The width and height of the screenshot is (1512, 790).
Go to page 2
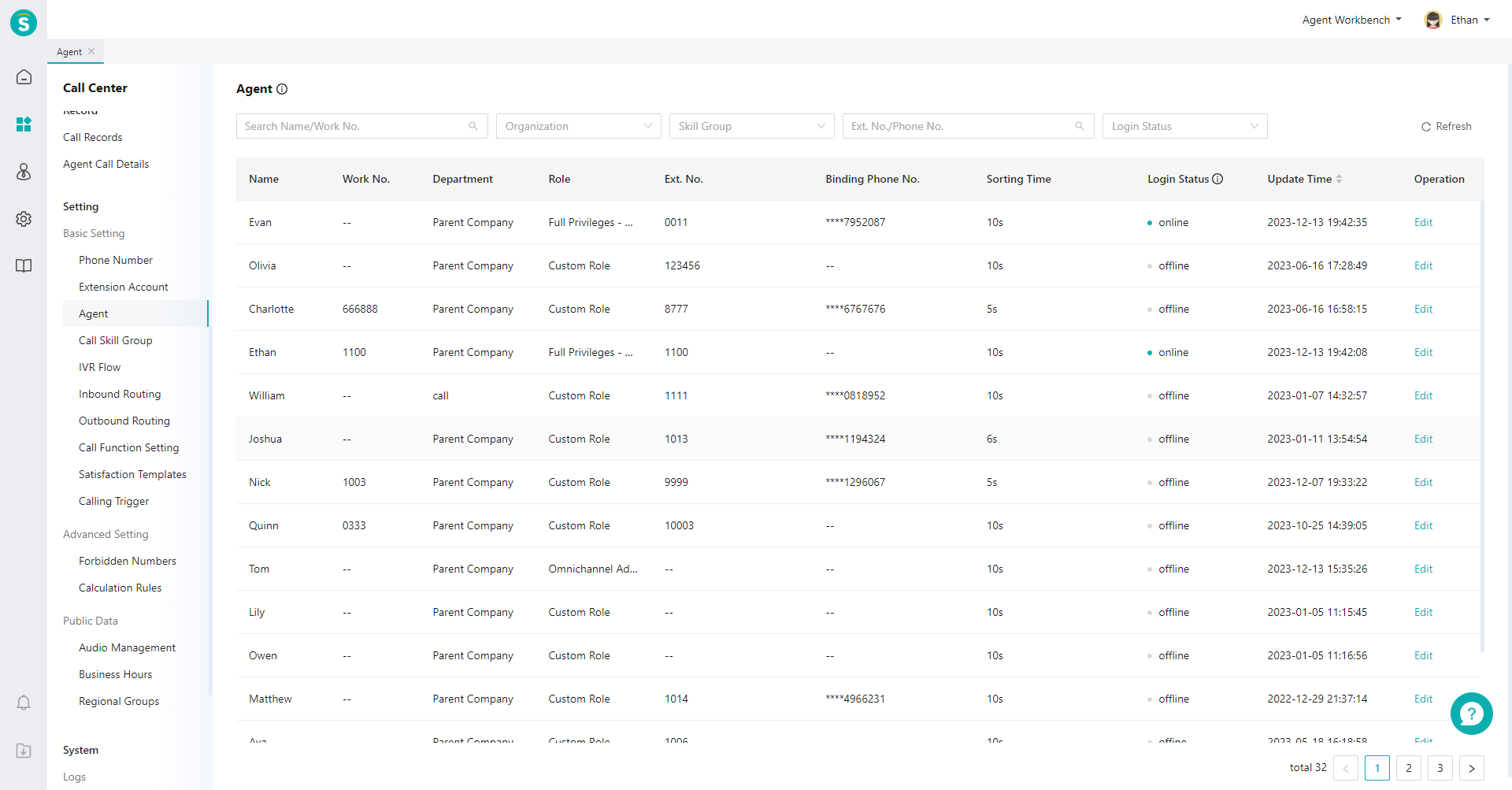[x=1409, y=768]
